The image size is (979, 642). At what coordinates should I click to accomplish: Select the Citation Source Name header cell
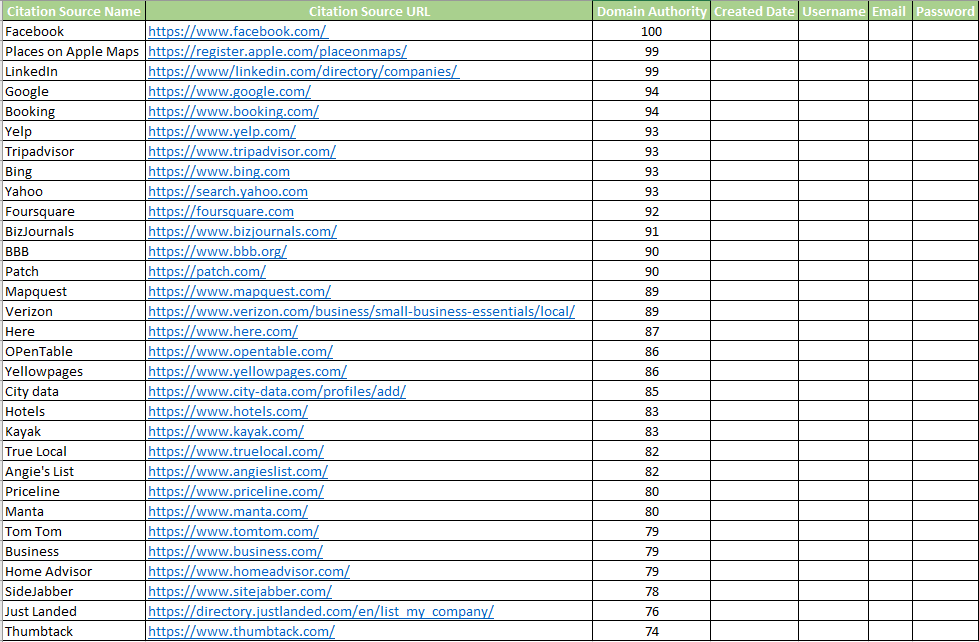(73, 11)
